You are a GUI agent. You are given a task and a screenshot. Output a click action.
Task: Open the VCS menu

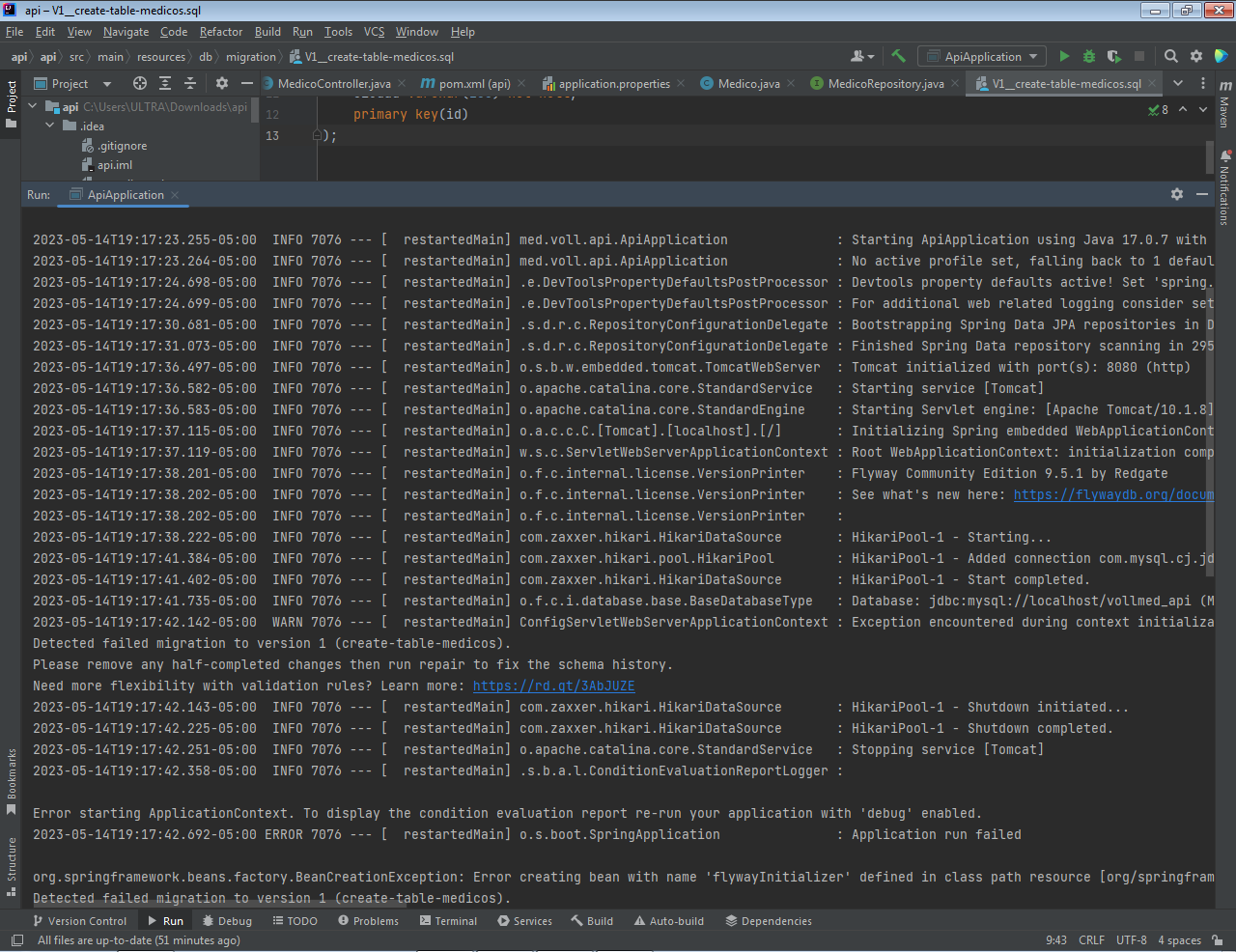point(374,32)
